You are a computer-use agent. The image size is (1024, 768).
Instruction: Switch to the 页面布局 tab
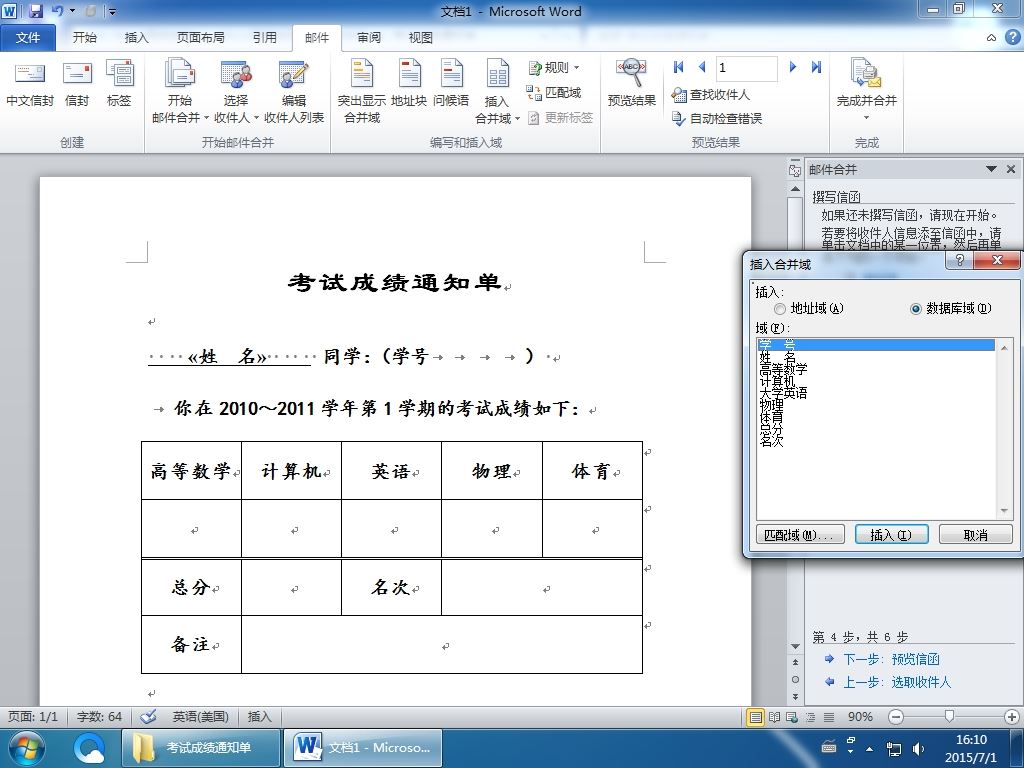point(200,37)
